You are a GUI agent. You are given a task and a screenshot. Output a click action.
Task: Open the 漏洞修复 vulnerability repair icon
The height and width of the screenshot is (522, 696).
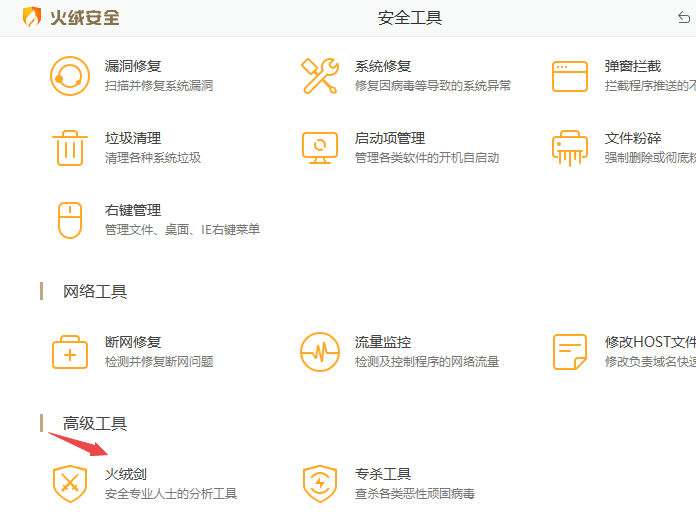coord(70,76)
